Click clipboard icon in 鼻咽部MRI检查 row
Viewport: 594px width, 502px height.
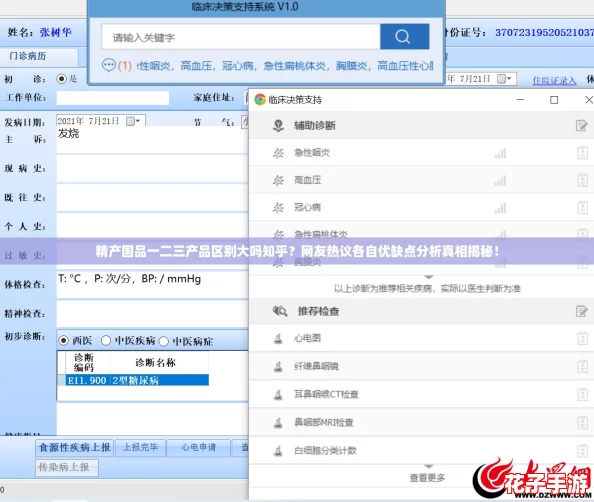click(582, 422)
